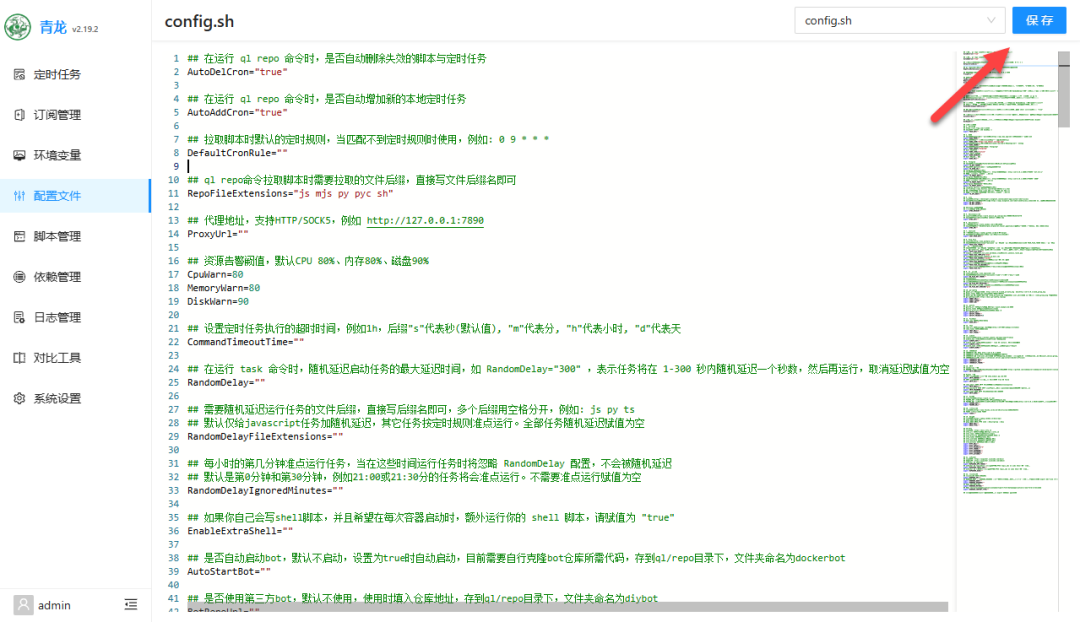Click the 脚本管理 sidebar icon
Screen dimensions: 1080x622
(19, 236)
